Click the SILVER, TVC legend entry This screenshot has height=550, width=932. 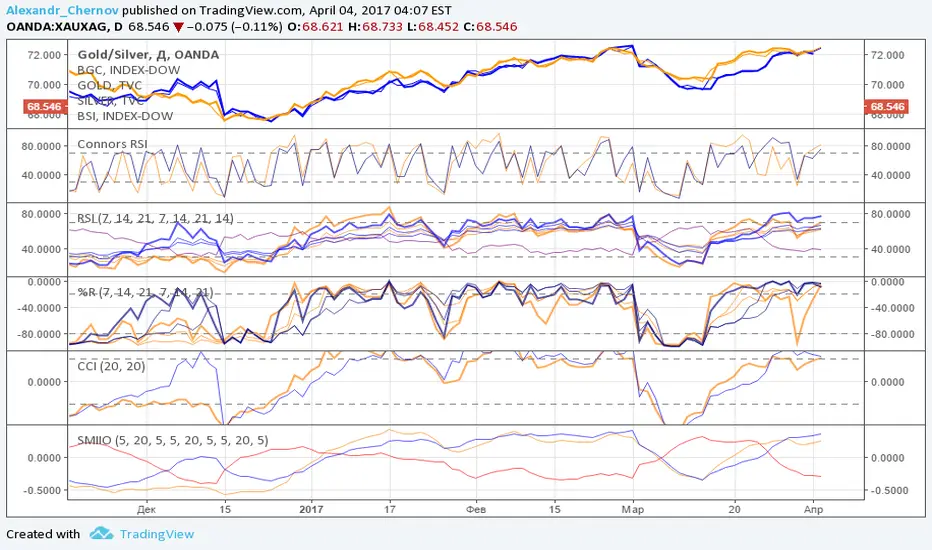point(111,101)
